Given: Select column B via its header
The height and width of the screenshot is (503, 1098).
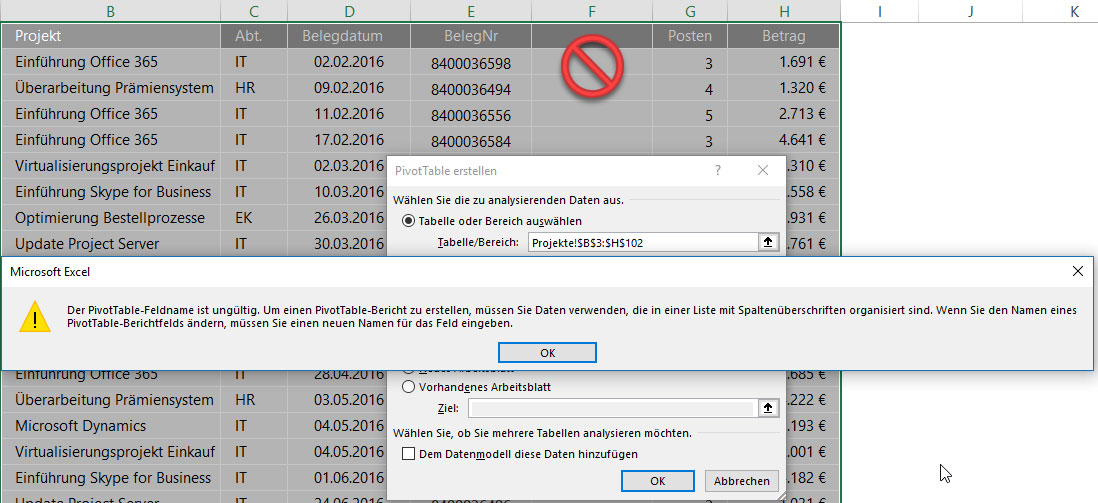Looking at the screenshot, I should click(109, 11).
